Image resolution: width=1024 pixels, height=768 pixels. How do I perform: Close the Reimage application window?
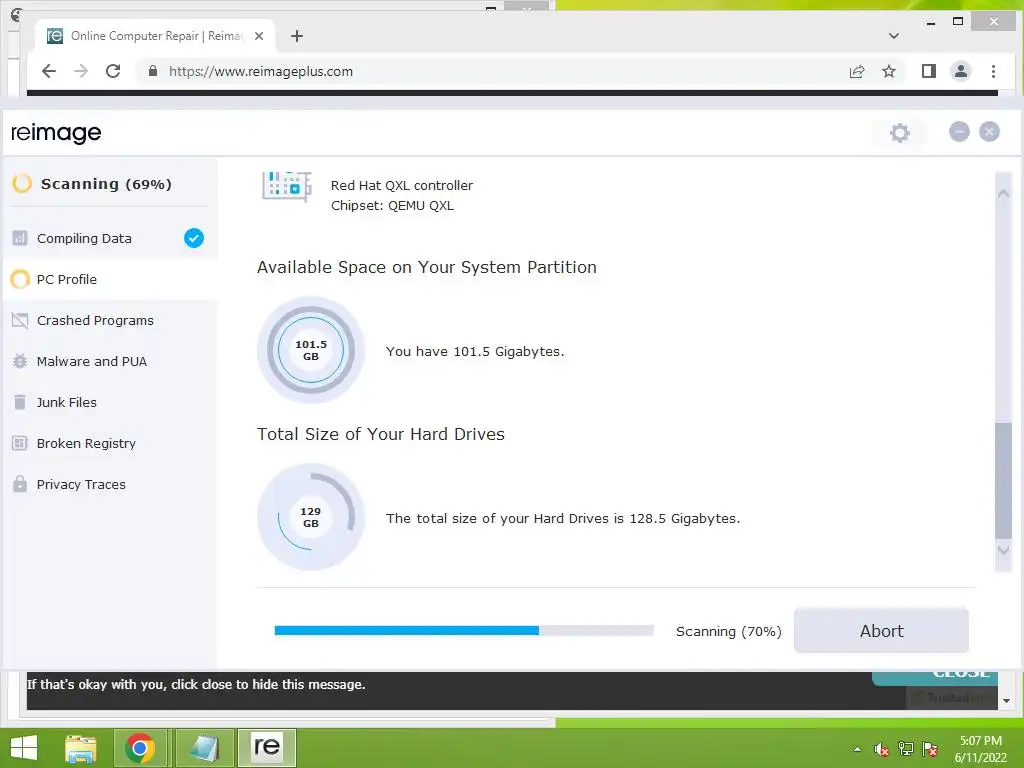point(989,132)
